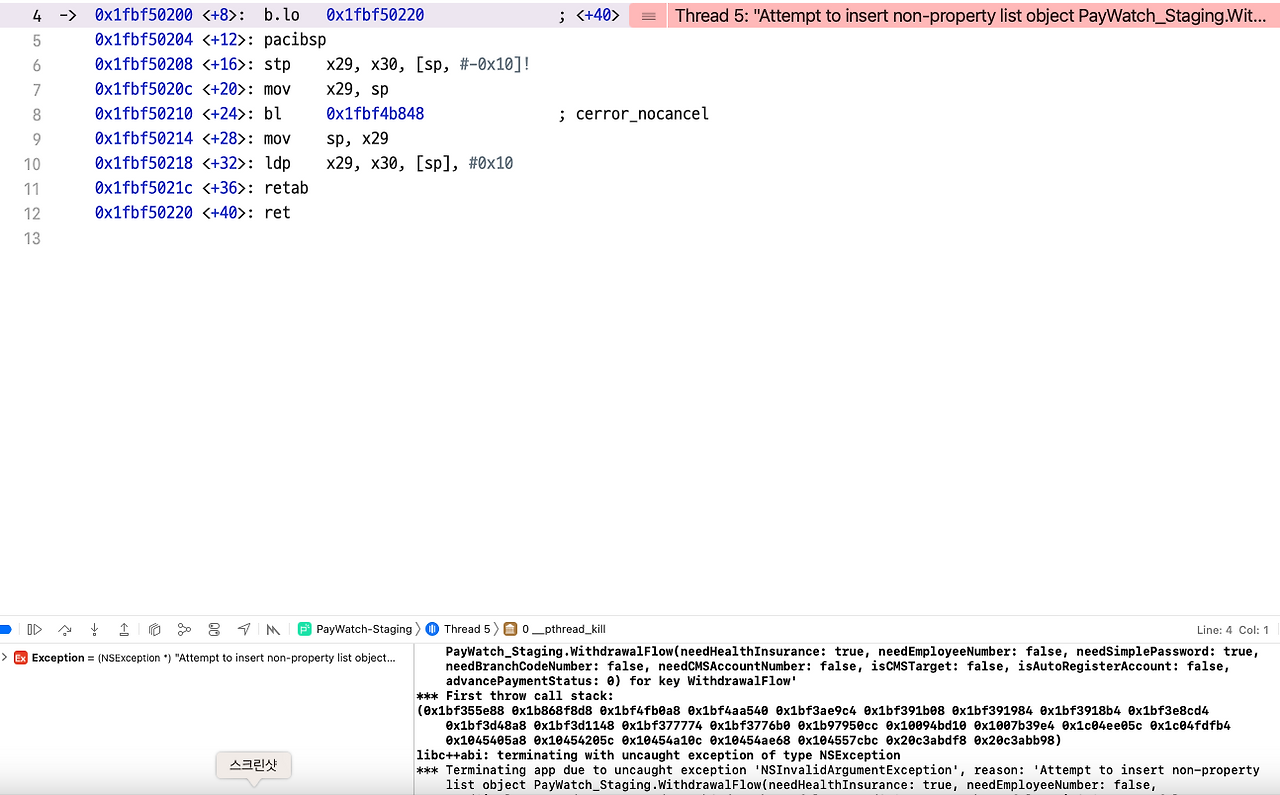The height and width of the screenshot is (795, 1280).
Task: Set a breakpoint on line 6
Action: coord(36,64)
